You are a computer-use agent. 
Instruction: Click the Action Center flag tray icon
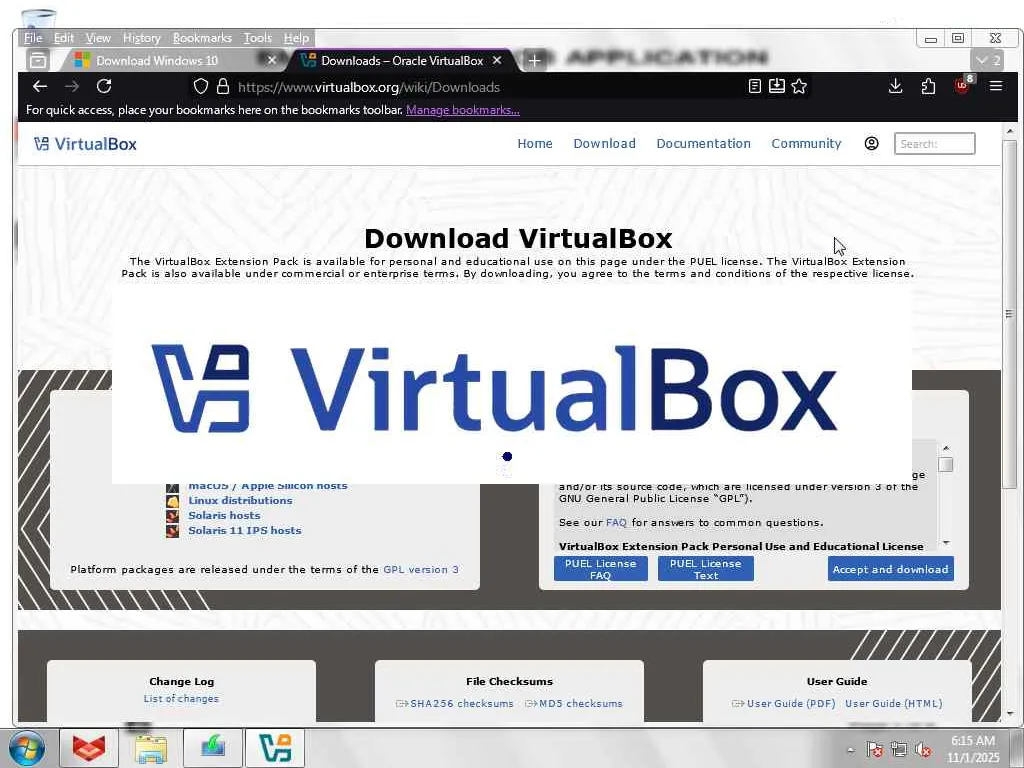click(x=874, y=750)
